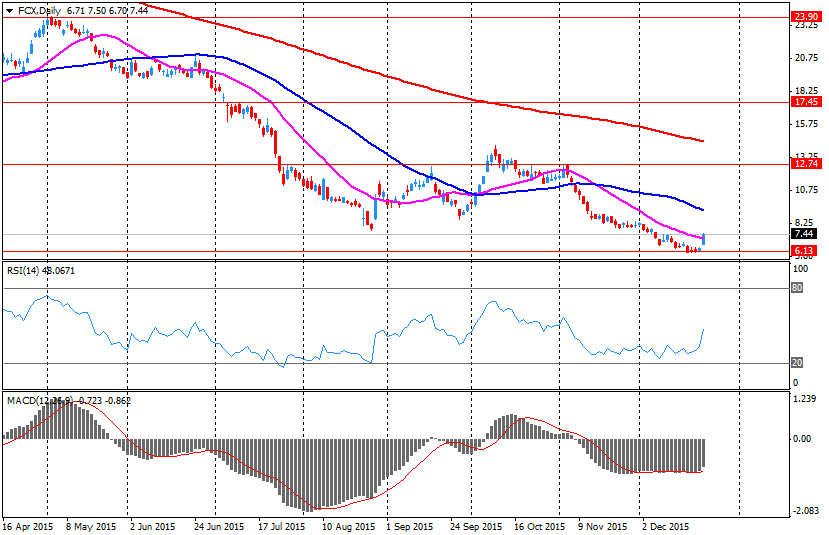Image resolution: width=829 pixels, height=535 pixels.
Task: Click the 15.75 price axis value
Action: tap(806, 124)
